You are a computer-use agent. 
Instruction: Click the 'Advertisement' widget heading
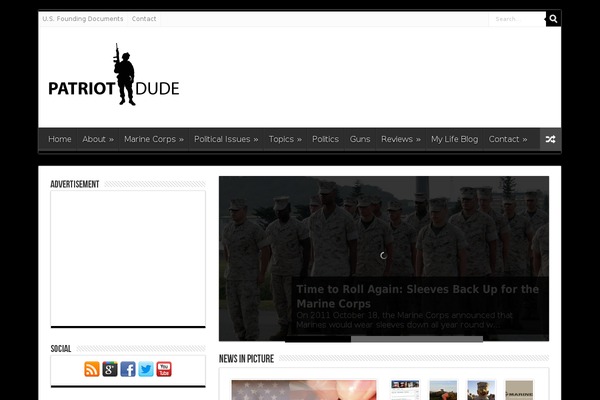(75, 184)
